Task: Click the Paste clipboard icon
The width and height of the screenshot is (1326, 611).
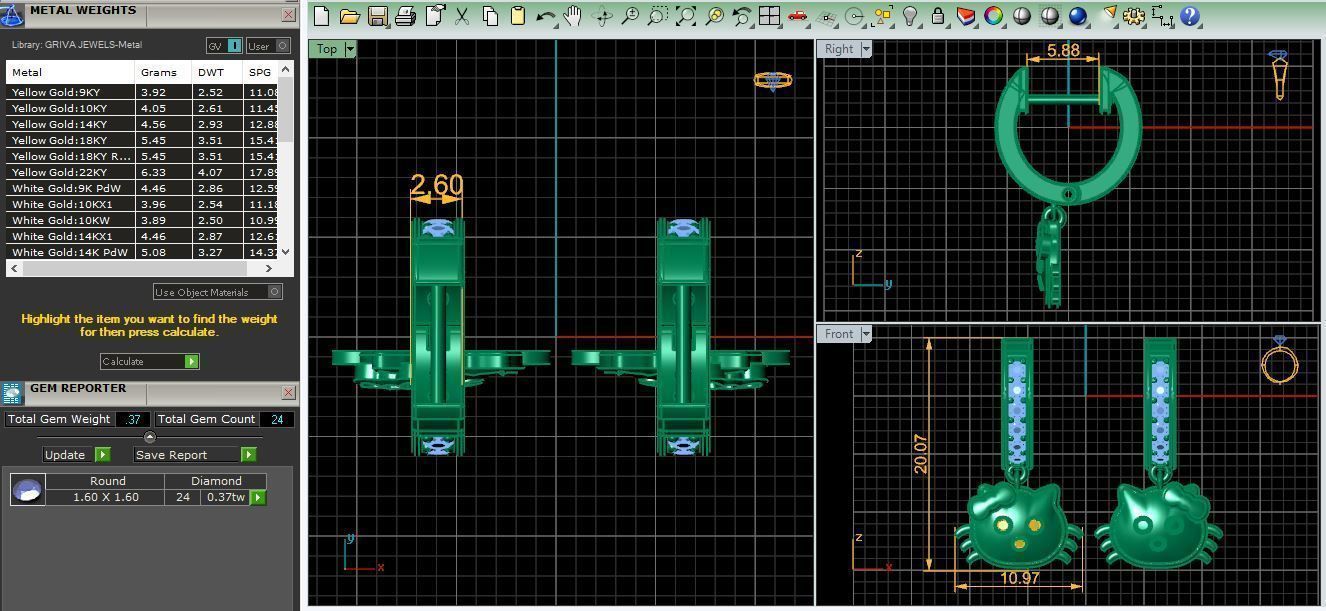Action: (518, 16)
